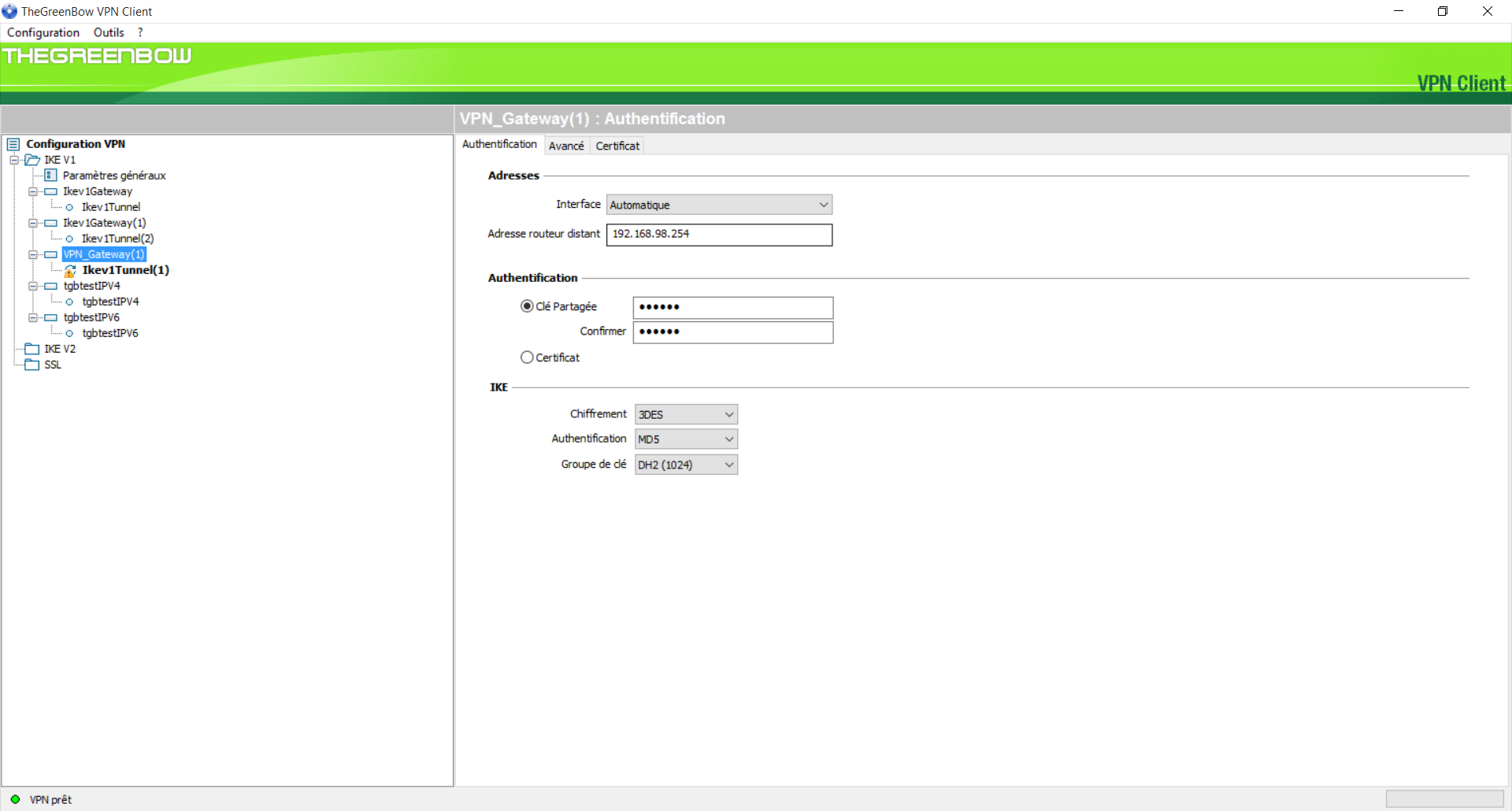
Task: Open the Outils menu
Action: tap(109, 32)
